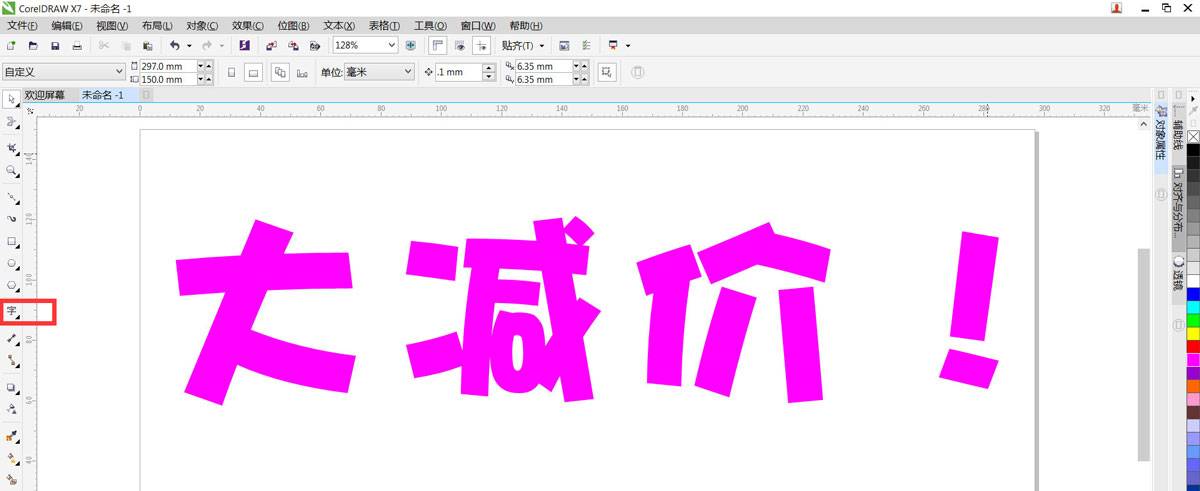Open the zoom level 128% dropdown

click(391, 46)
